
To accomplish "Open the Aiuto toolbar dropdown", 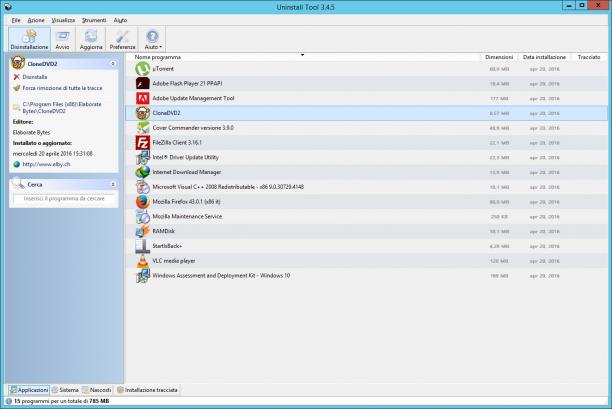I will pos(152,39).
